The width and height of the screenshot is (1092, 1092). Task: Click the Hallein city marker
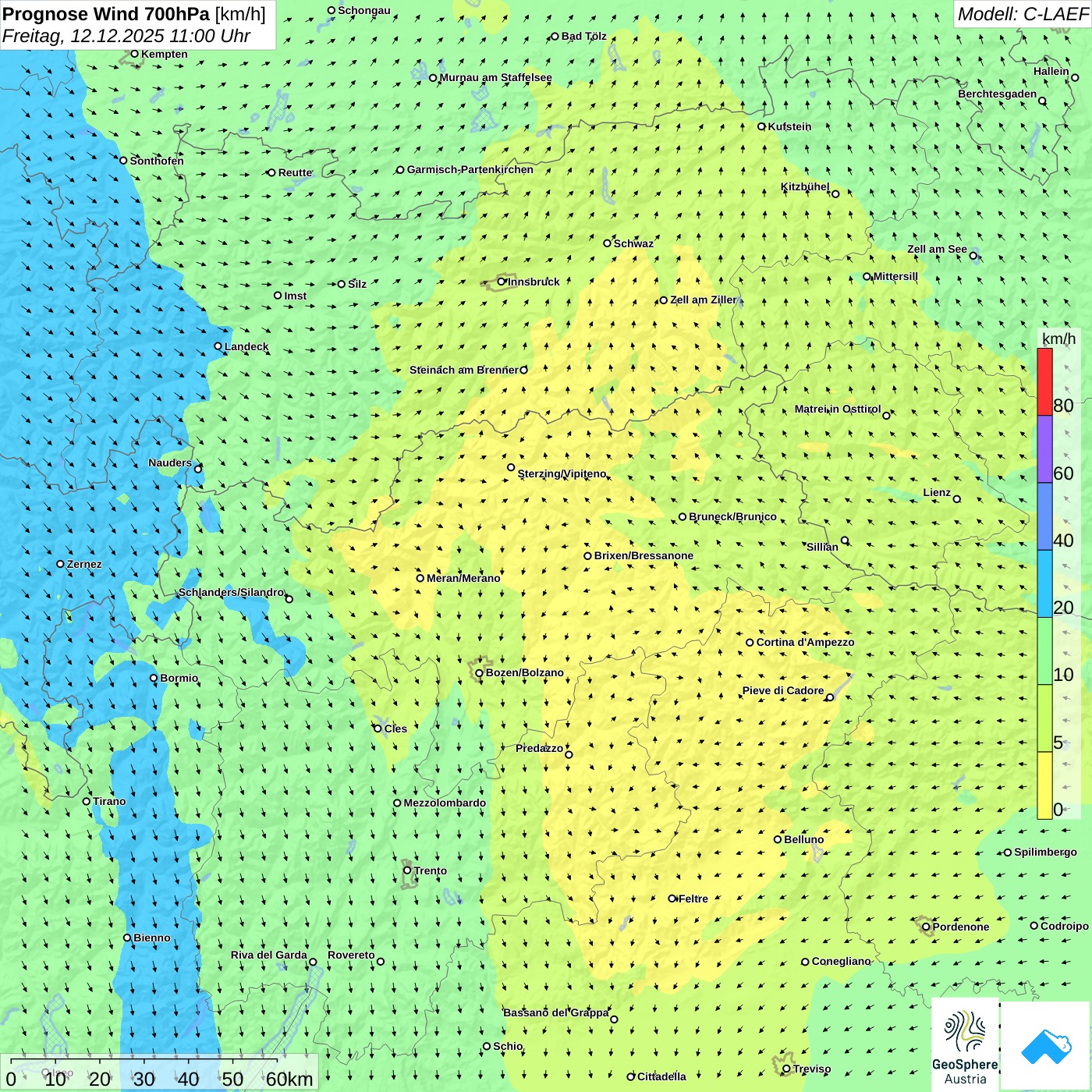click(x=1075, y=77)
